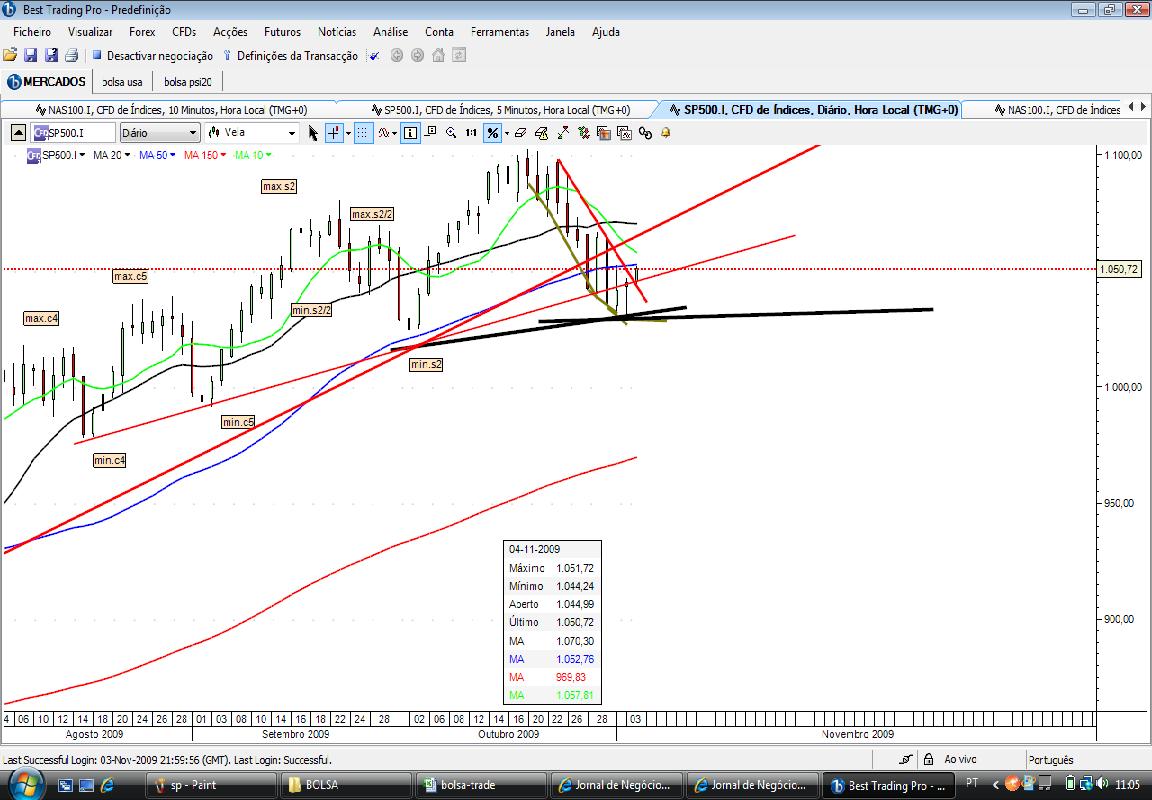Open SP500.I legend dropdown
Image resolution: width=1152 pixels, height=800 pixels.
point(82,155)
